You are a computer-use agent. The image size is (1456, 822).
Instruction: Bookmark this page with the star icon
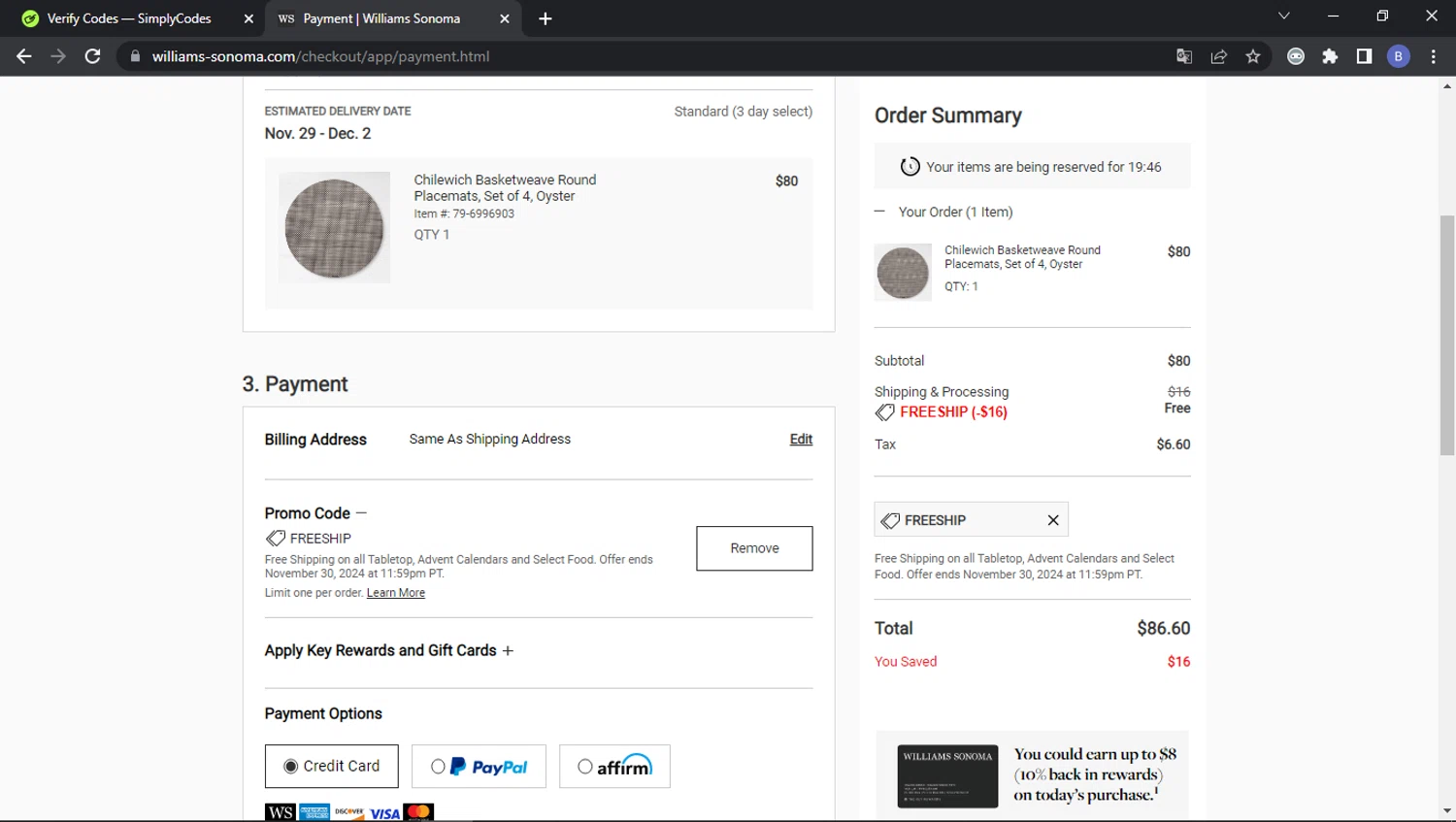(x=1253, y=56)
